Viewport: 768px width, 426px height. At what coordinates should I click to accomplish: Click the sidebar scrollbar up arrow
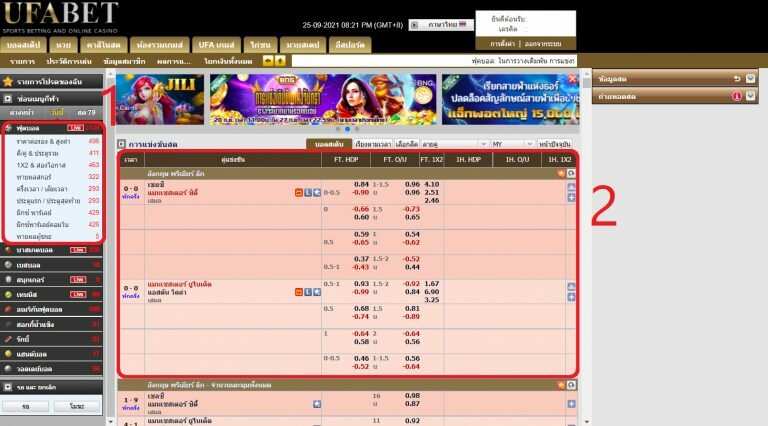click(x=110, y=74)
